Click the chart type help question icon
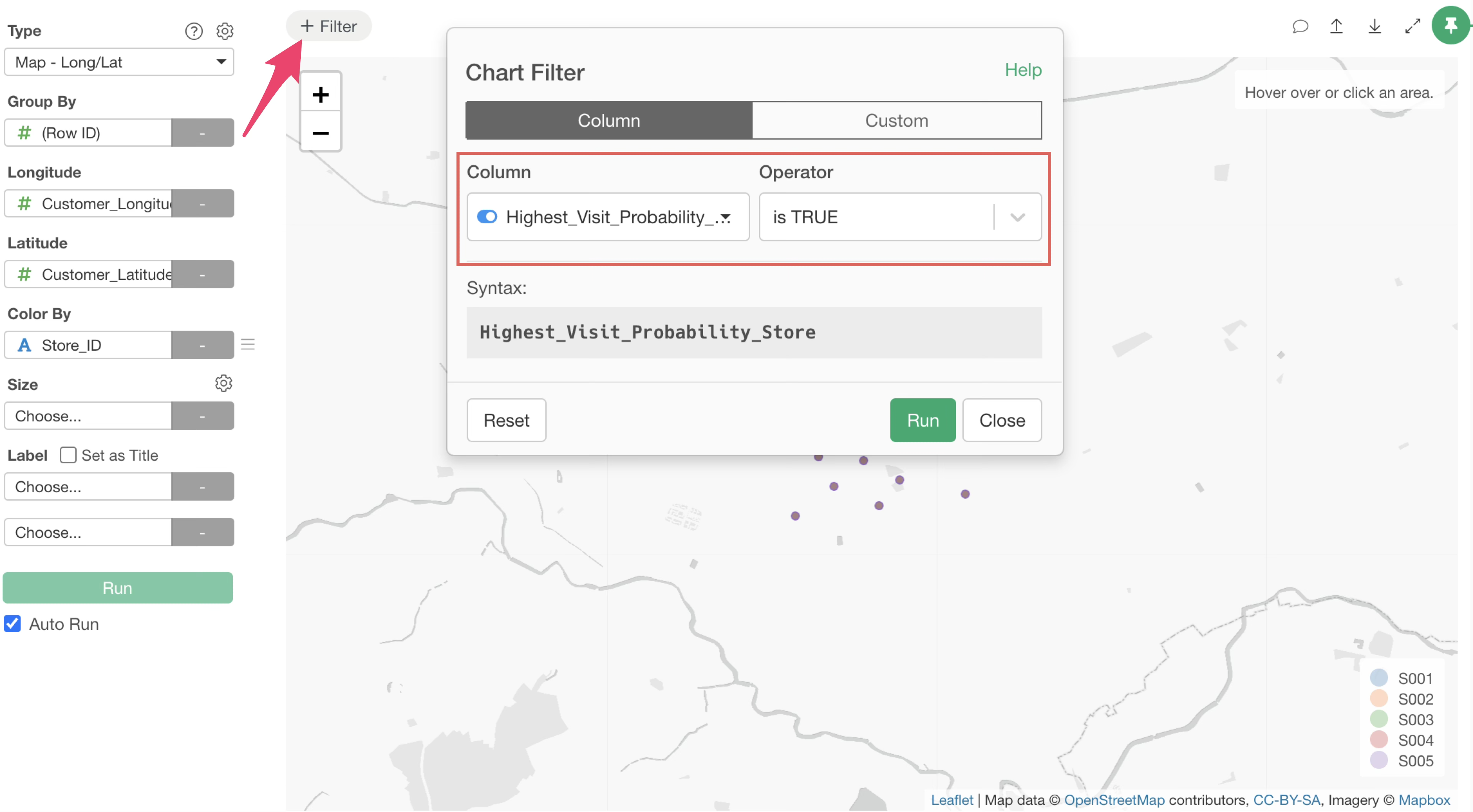Viewport: 1473px width, 812px height. [194, 31]
